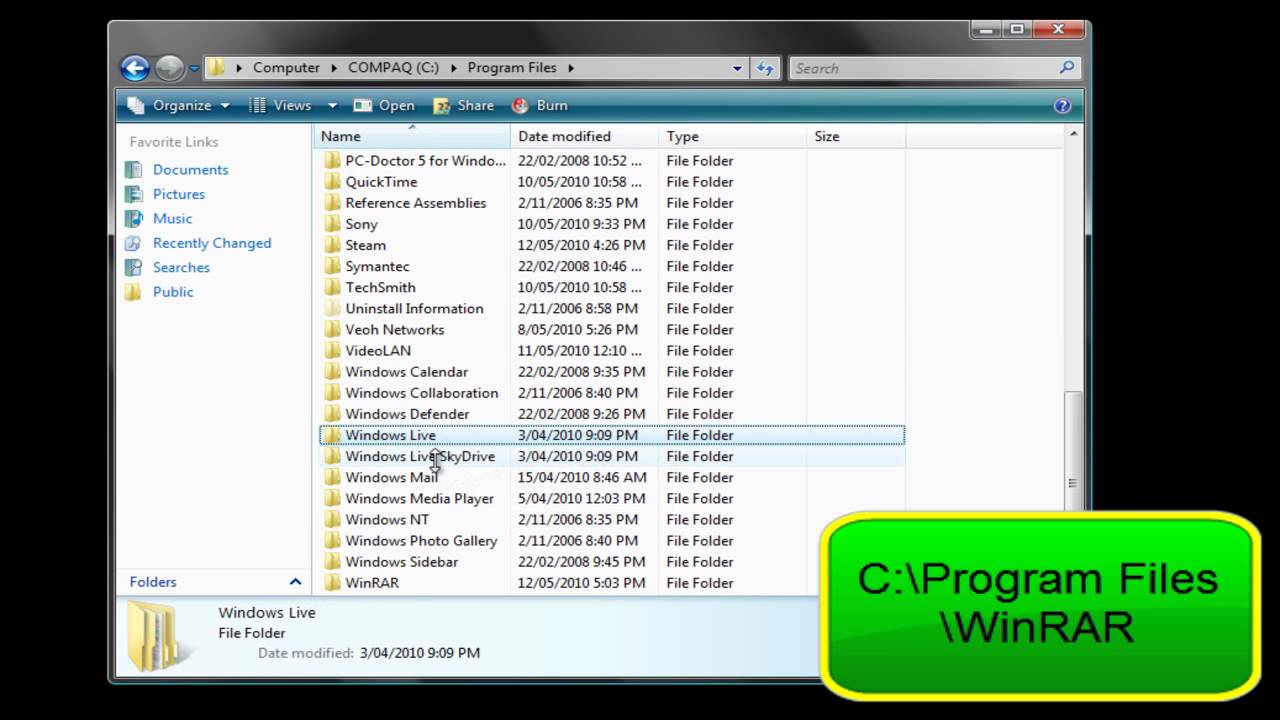Select the Windows Media Player folder icon

[332, 498]
